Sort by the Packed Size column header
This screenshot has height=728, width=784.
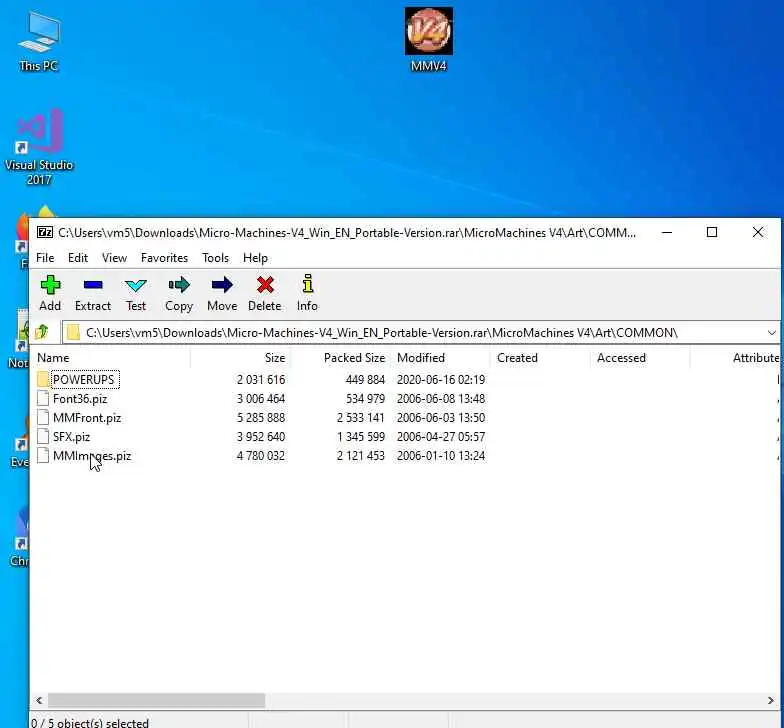click(340, 358)
